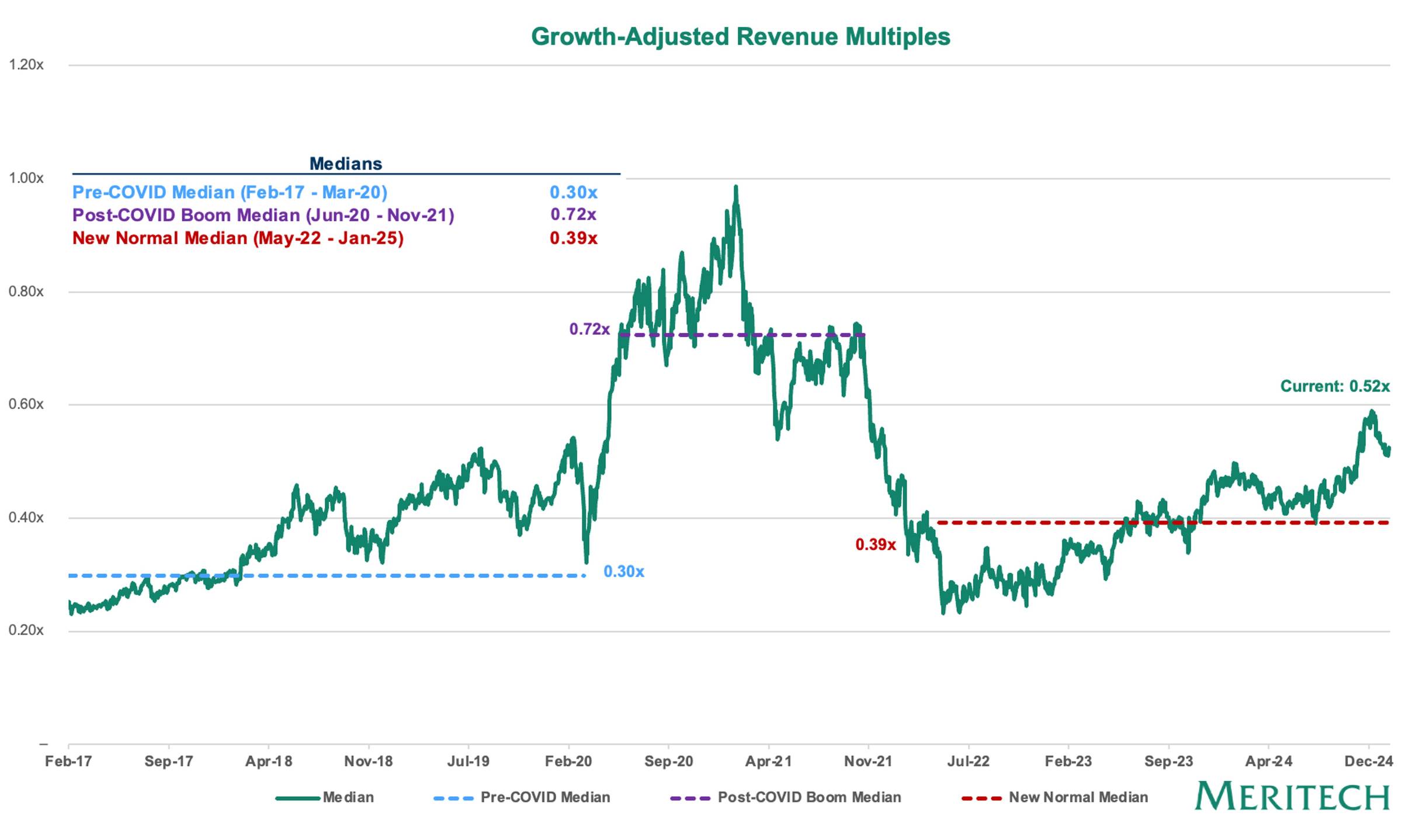This screenshot has height=840, width=1402.
Task: Select the purple 0.72x line label
Action: tap(589, 329)
